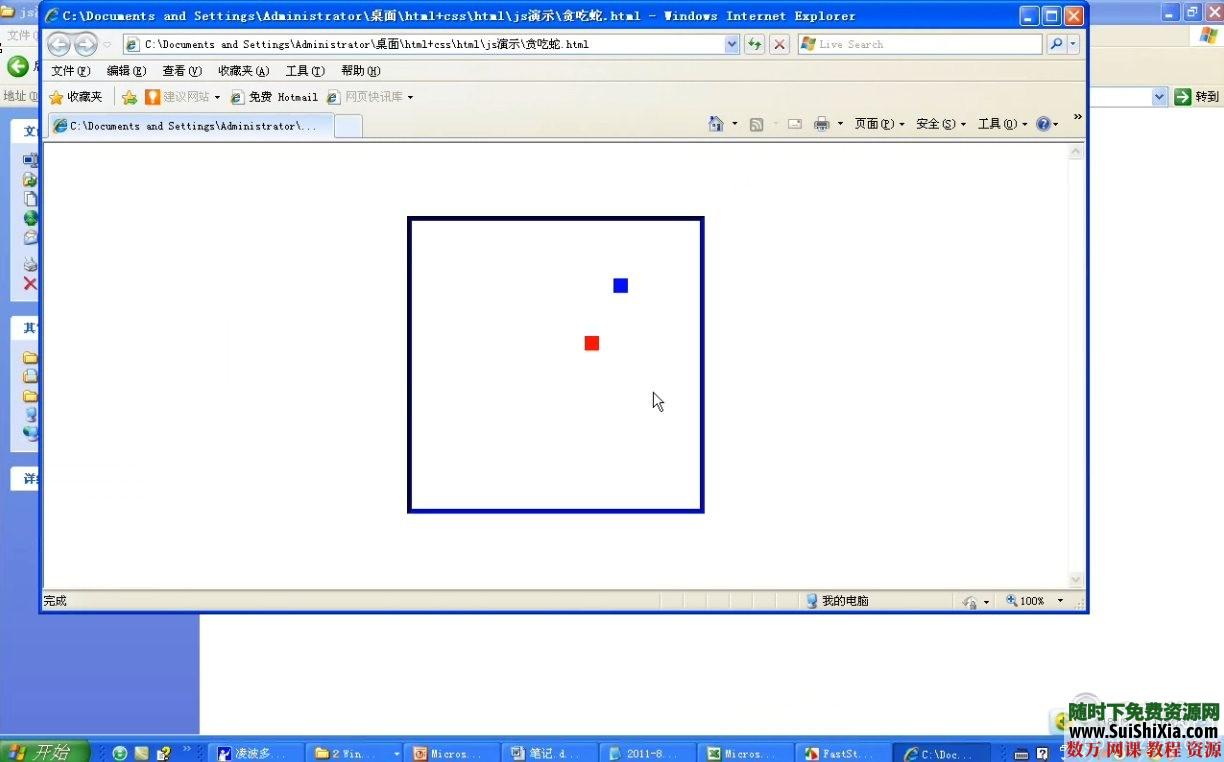1224x762 pixels.
Task: Open the 免费 Hotmail link
Action: [x=274, y=97]
